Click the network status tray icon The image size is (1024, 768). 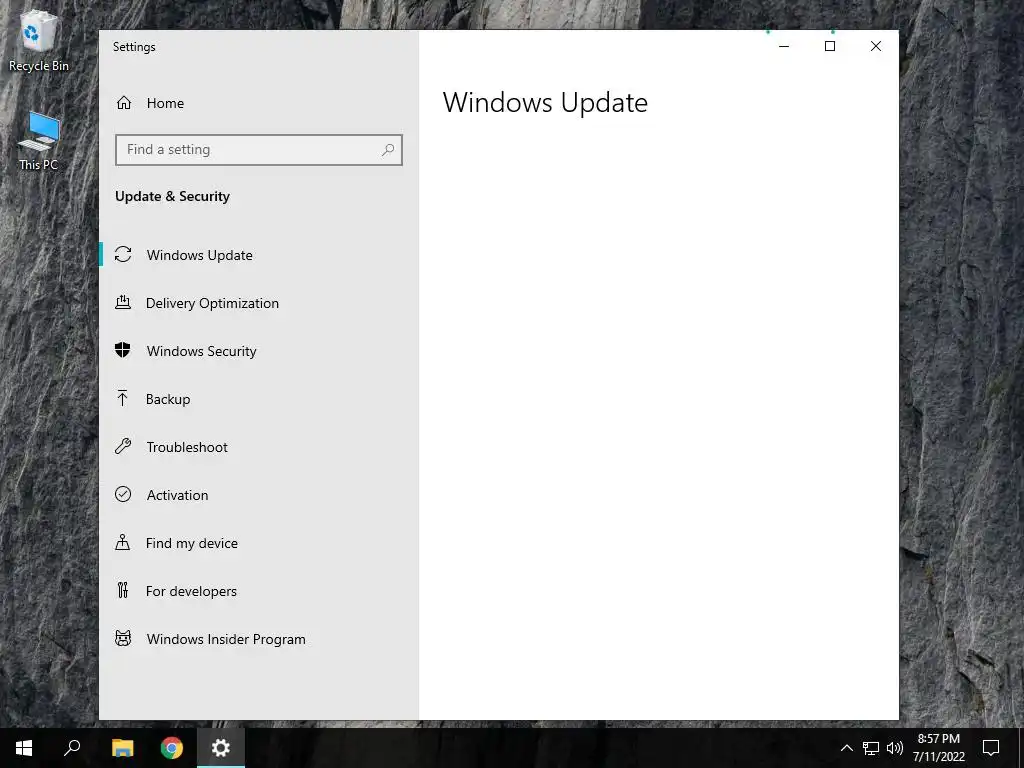point(871,748)
